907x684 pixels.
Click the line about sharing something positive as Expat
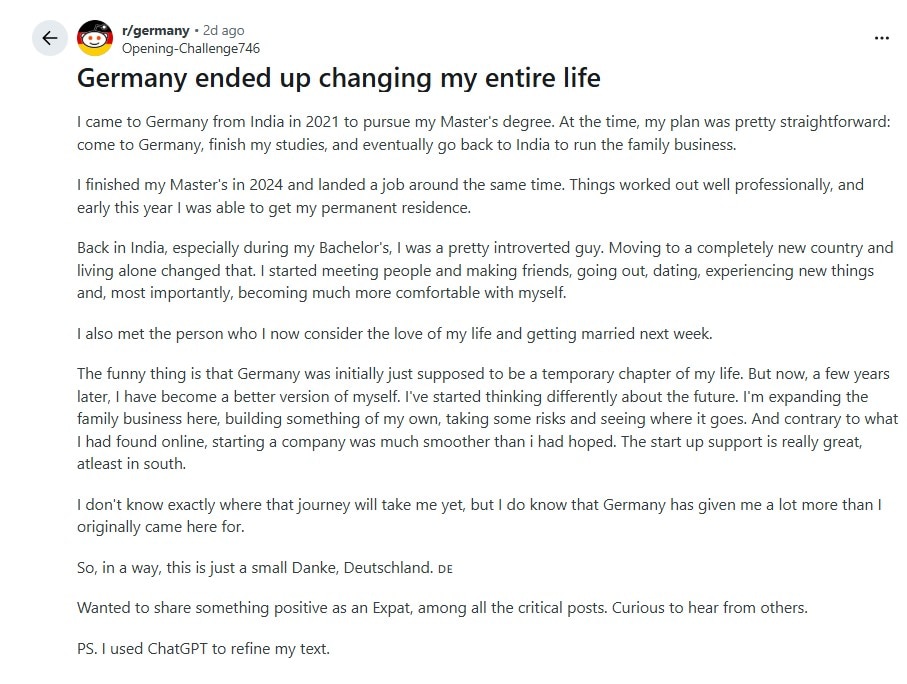[443, 608]
